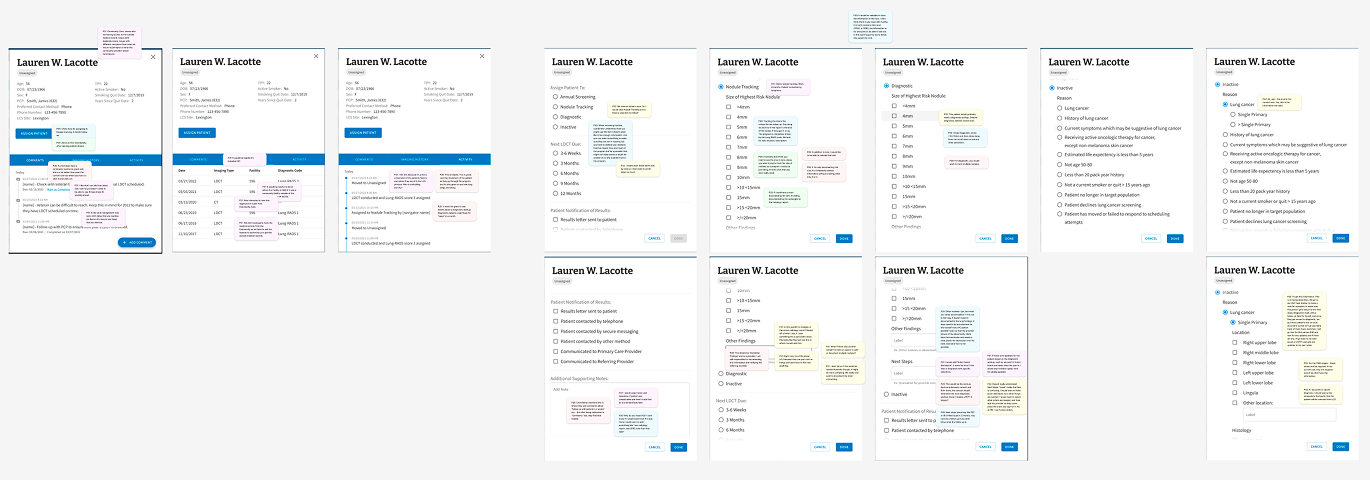Click Assign Patient on the activity timeline card
This screenshot has width=1370, height=480.
click(363, 132)
